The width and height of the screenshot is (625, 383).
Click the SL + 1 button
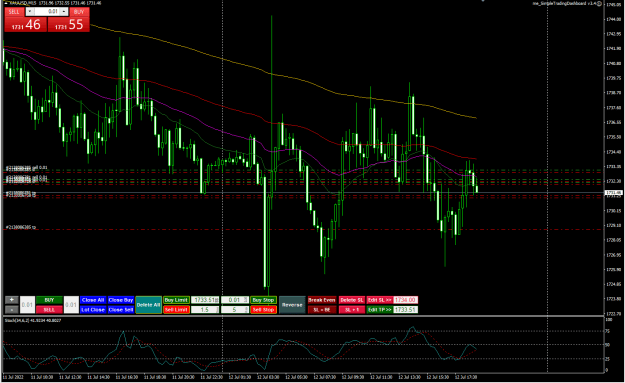(352, 310)
